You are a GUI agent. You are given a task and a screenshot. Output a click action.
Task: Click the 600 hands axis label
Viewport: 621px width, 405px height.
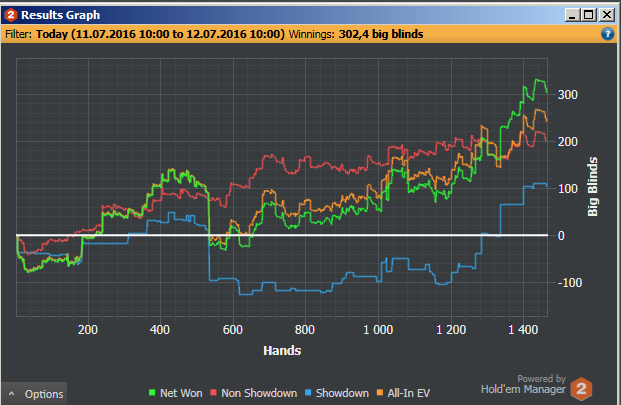232,330
